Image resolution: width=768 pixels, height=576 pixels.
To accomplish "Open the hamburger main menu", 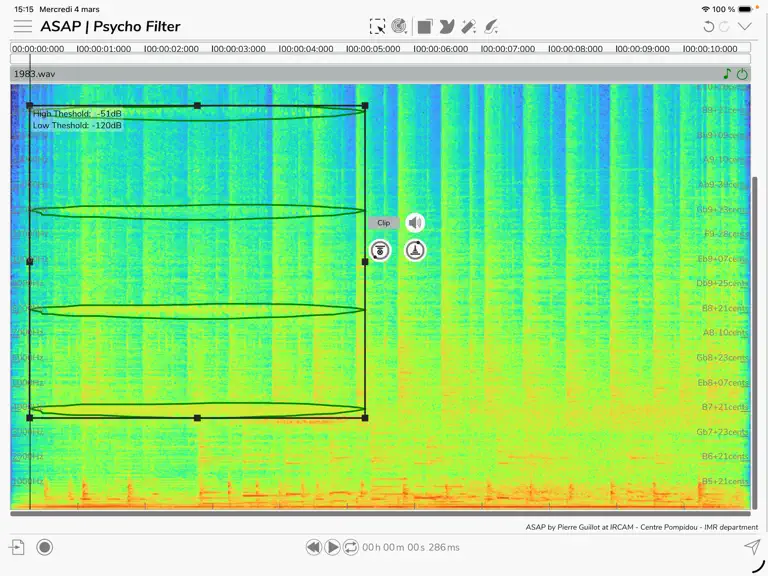I will [x=23, y=26].
